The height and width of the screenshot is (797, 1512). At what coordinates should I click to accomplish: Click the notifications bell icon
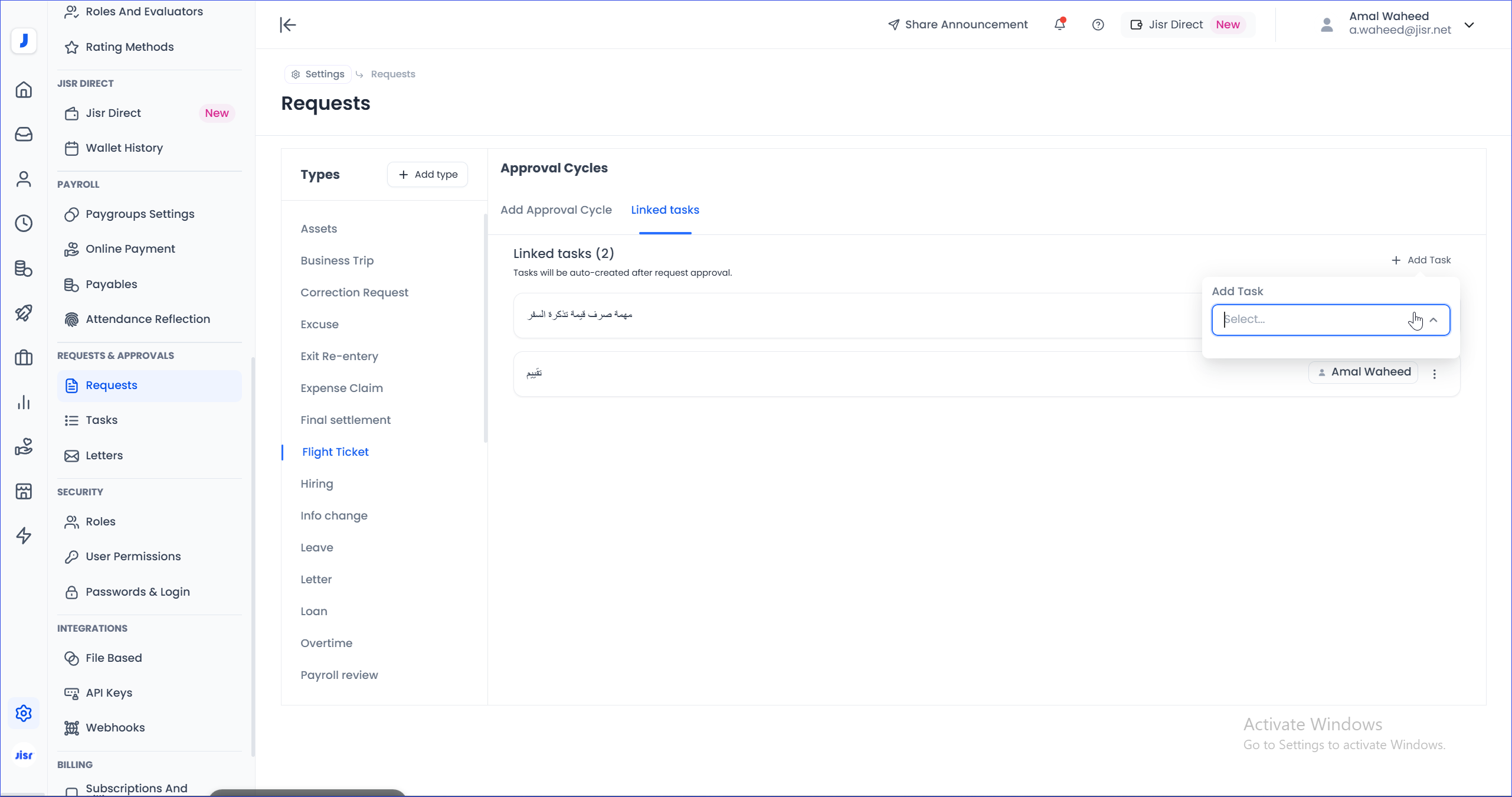click(x=1059, y=25)
